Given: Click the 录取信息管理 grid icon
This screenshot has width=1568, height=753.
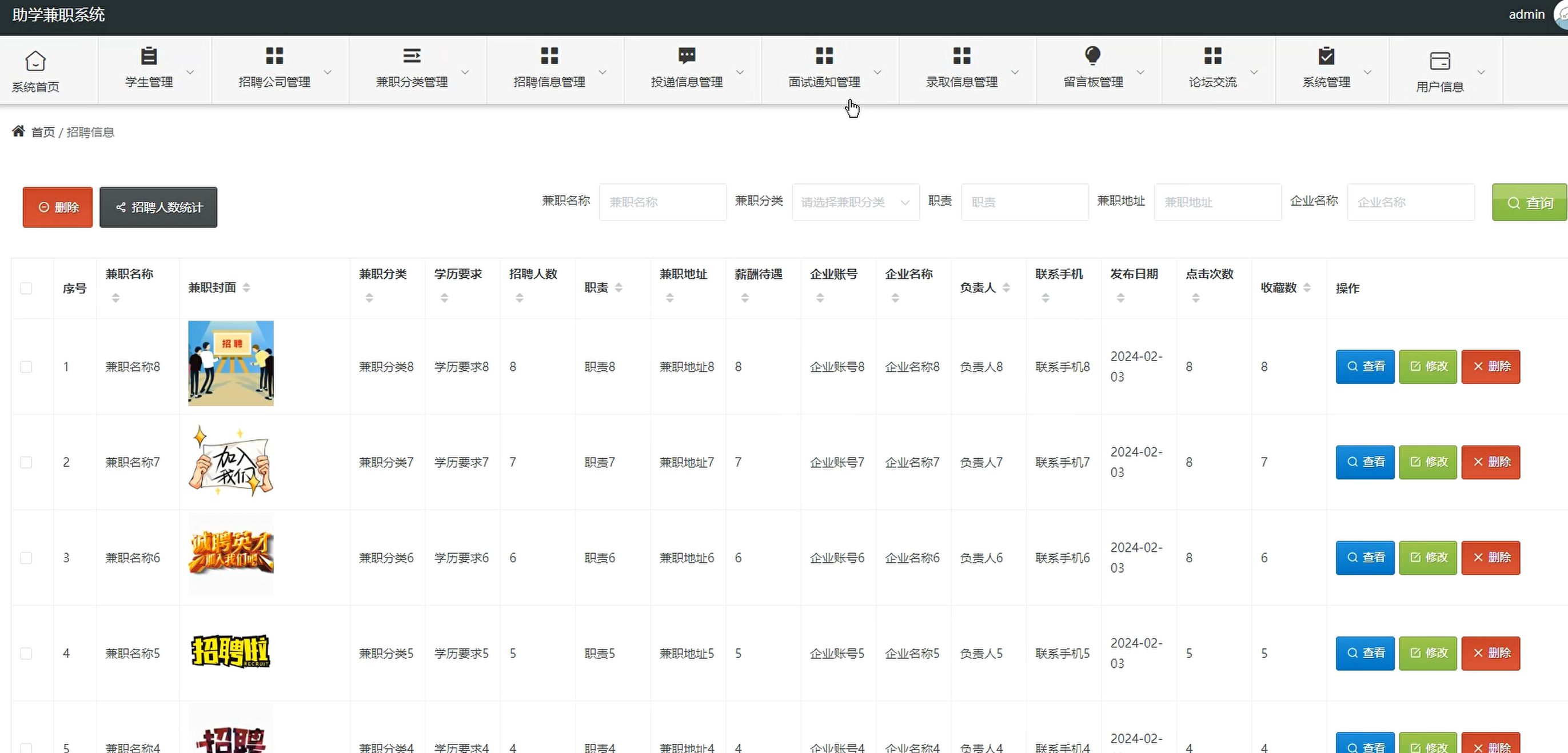Looking at the screenshot, I should click(x=962, y=56).
